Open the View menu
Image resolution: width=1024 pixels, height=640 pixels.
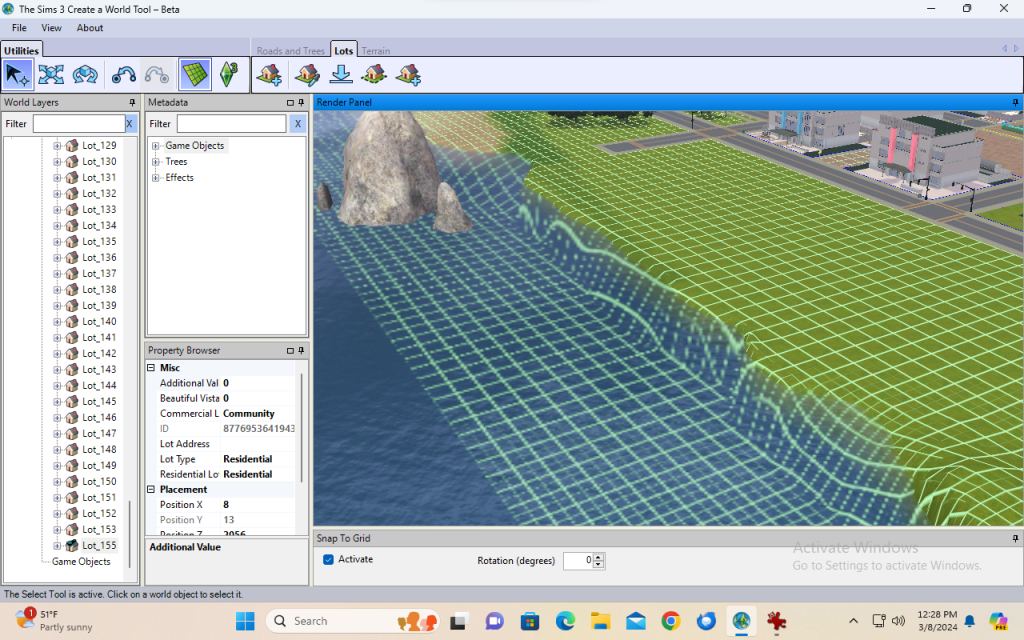[x=51, y=28]
